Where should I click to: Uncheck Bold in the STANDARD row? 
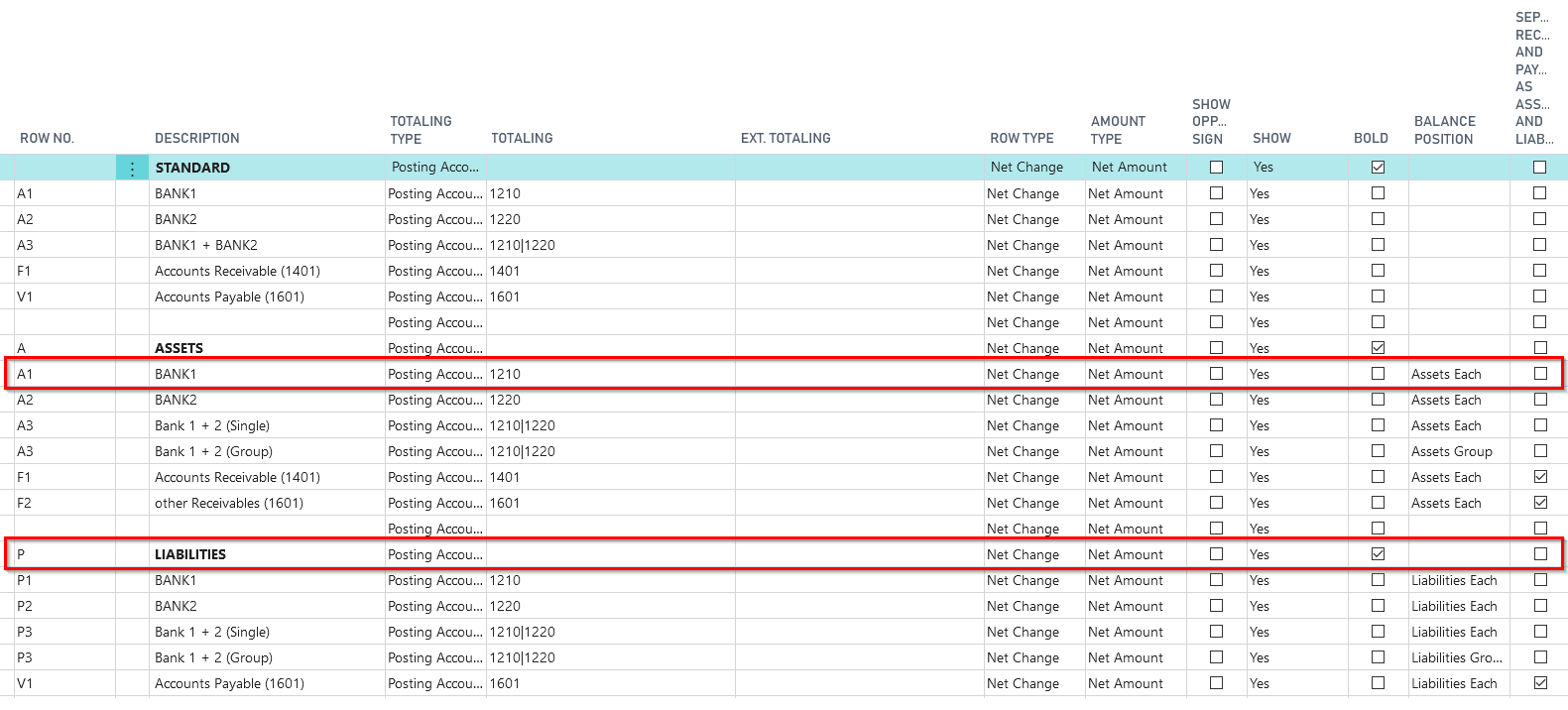(x=1378, y=168)
